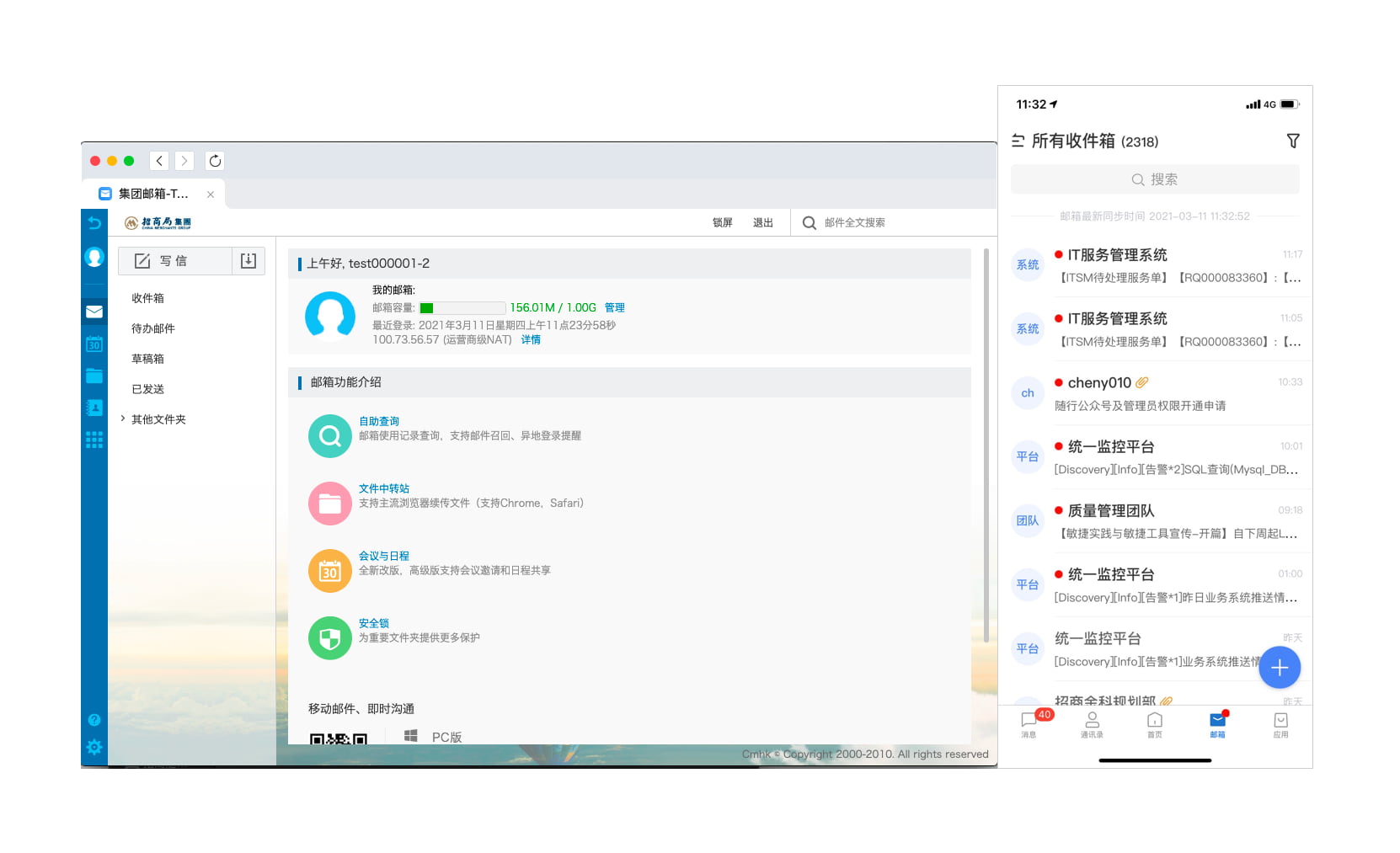This screenshot has width=1400, height=853.
Task: Switch to the 邮箱 tab
Action: [1218, 724]
